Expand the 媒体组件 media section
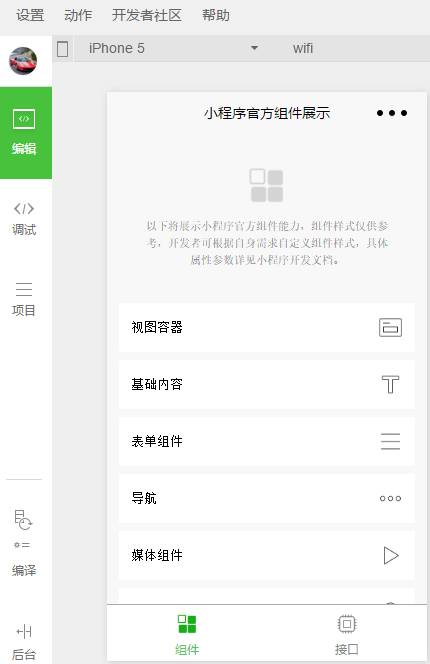Screen dimensions: 430x664 click(267, 555)
